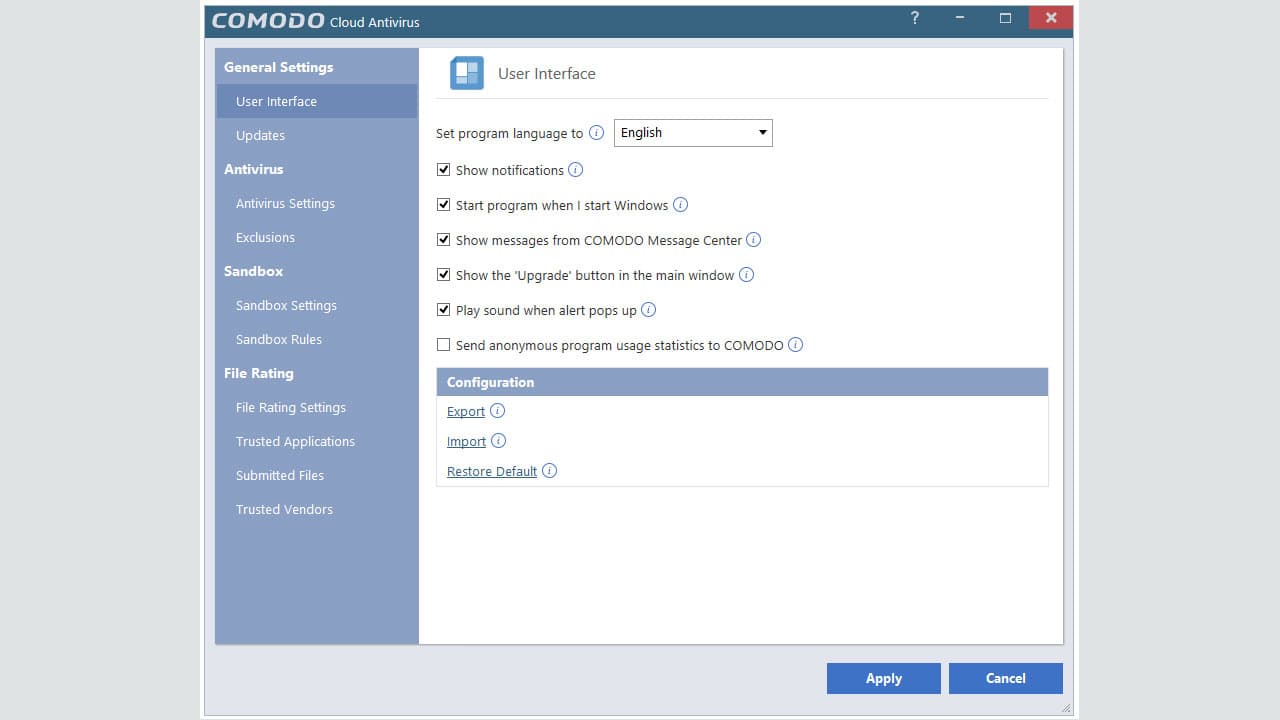
Task: Click the info icon beside Restore Default
Action: coord(549,470)
